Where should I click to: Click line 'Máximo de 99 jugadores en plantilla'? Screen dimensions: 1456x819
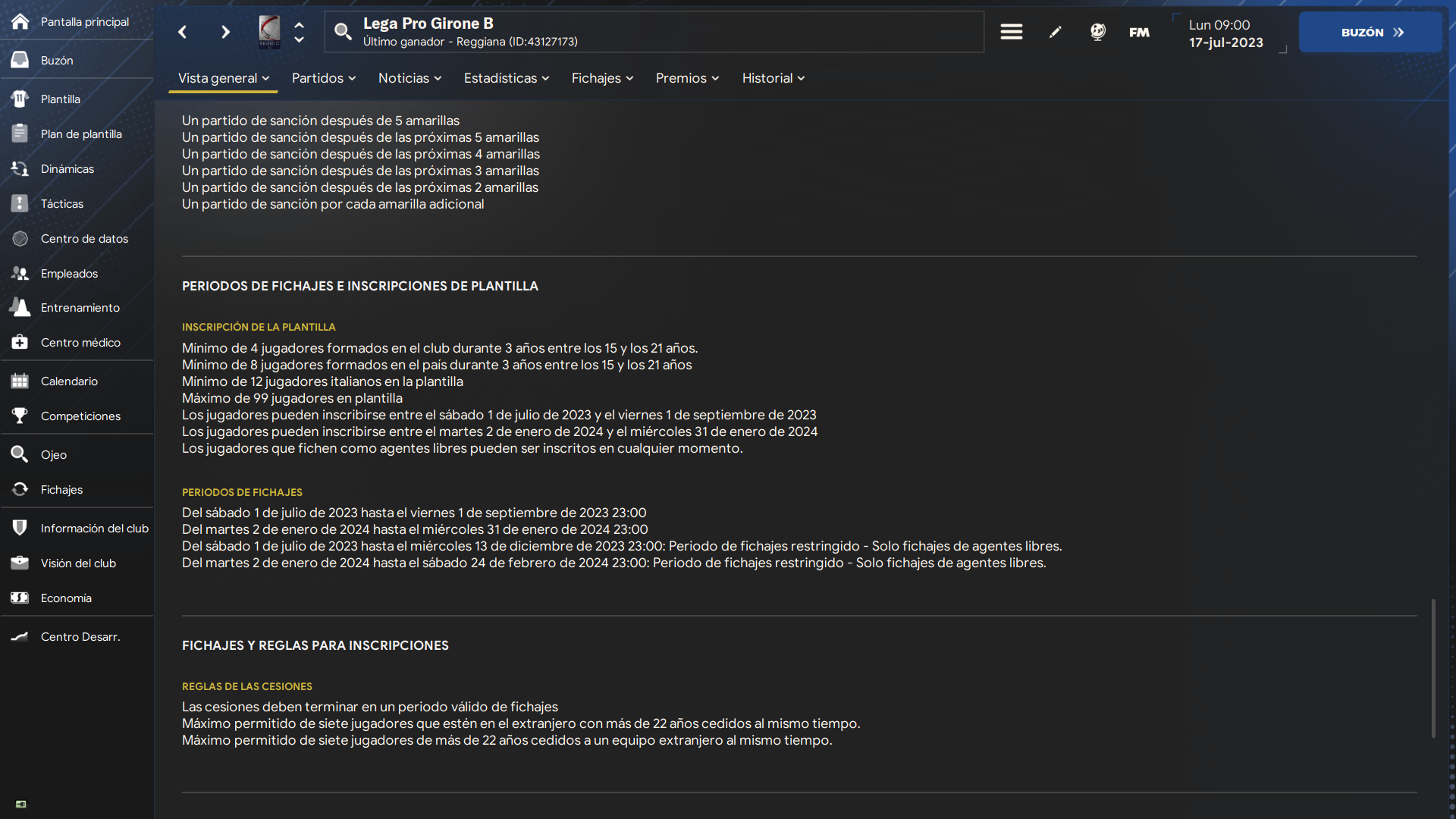coord(292,398)
